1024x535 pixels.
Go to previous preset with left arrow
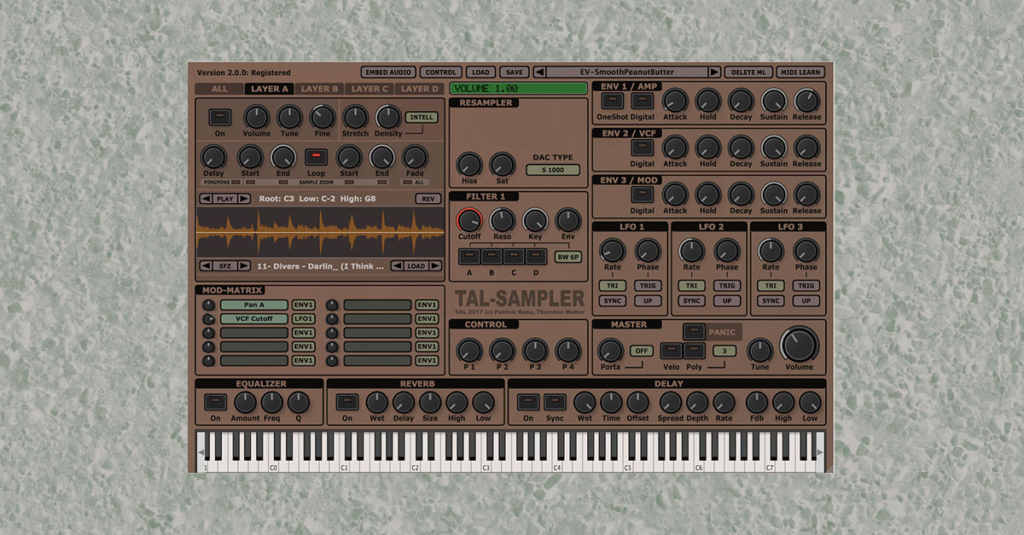tap(539, 73)
